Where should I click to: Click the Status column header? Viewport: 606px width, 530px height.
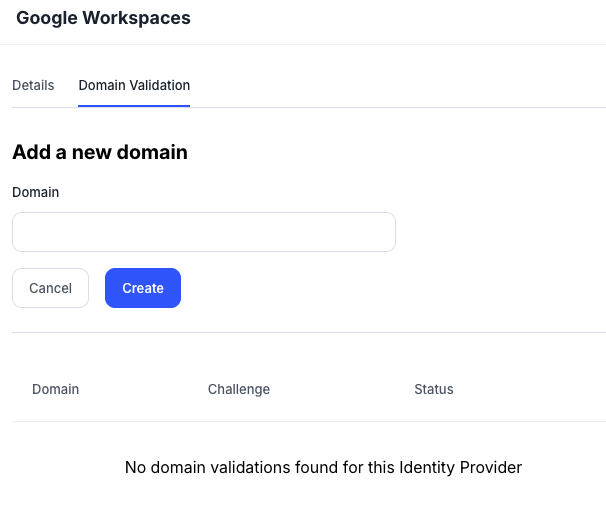[434, 389]
